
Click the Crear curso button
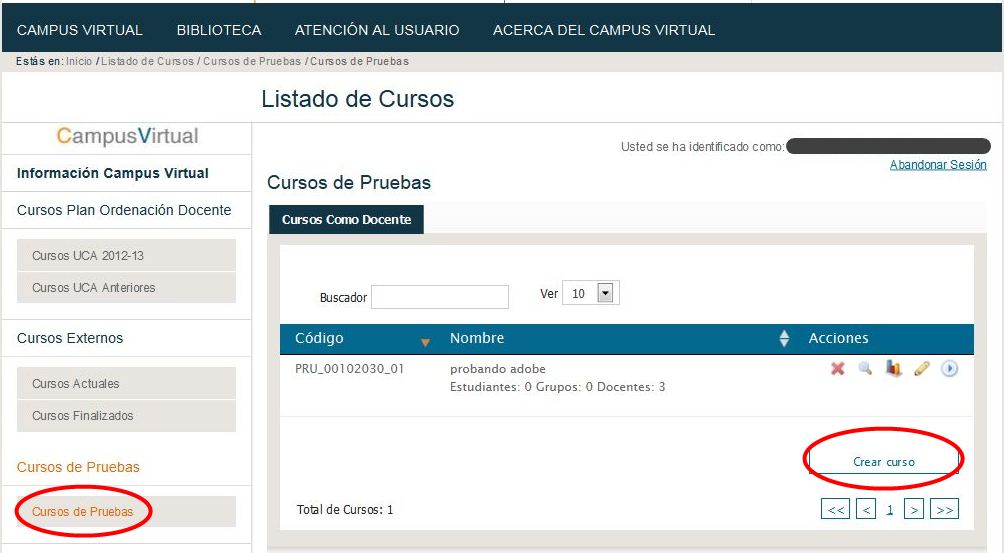[884, 461]
